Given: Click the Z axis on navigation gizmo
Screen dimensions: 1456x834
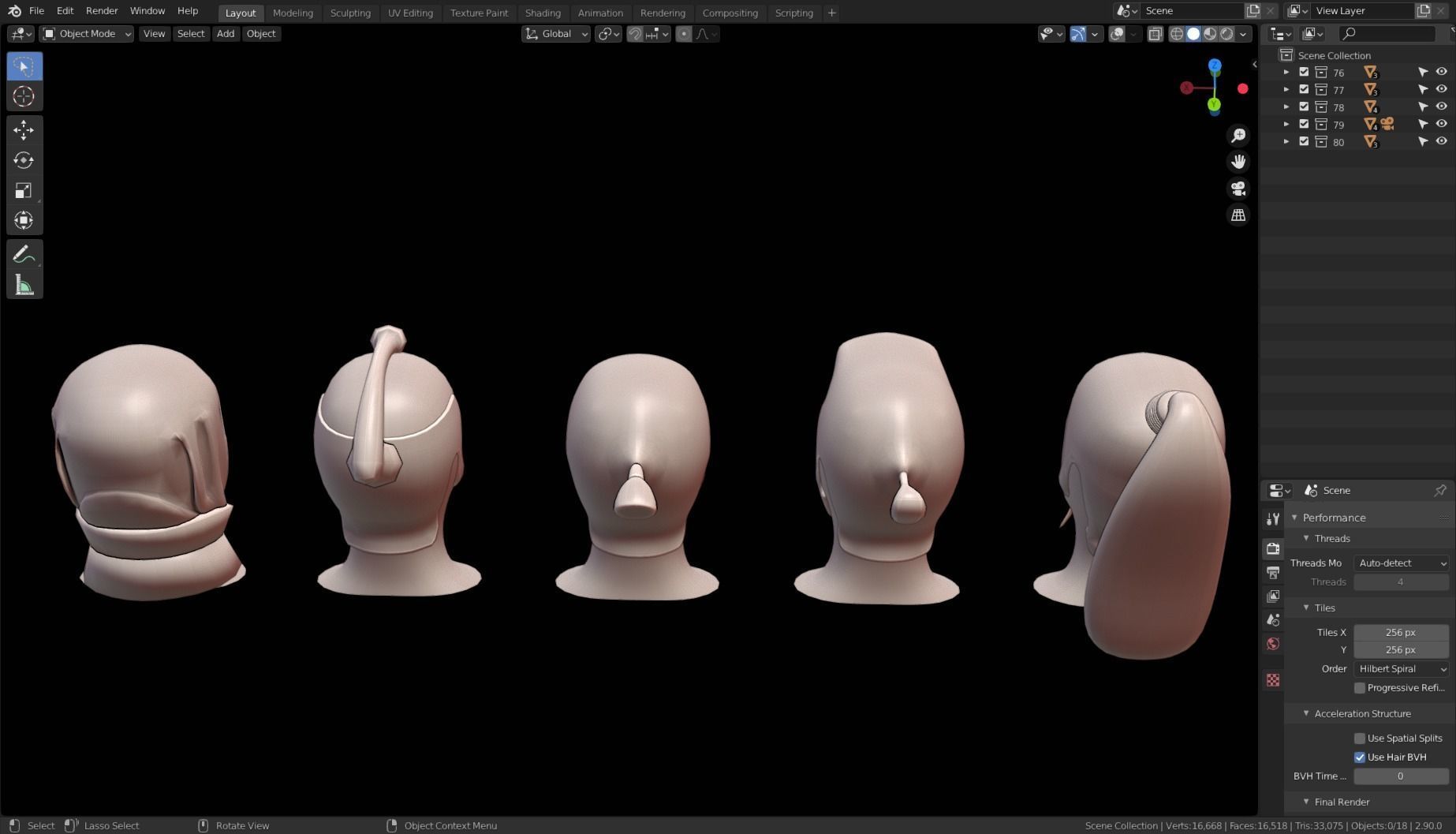Looking at the screenshot, I should (1215, 65).
